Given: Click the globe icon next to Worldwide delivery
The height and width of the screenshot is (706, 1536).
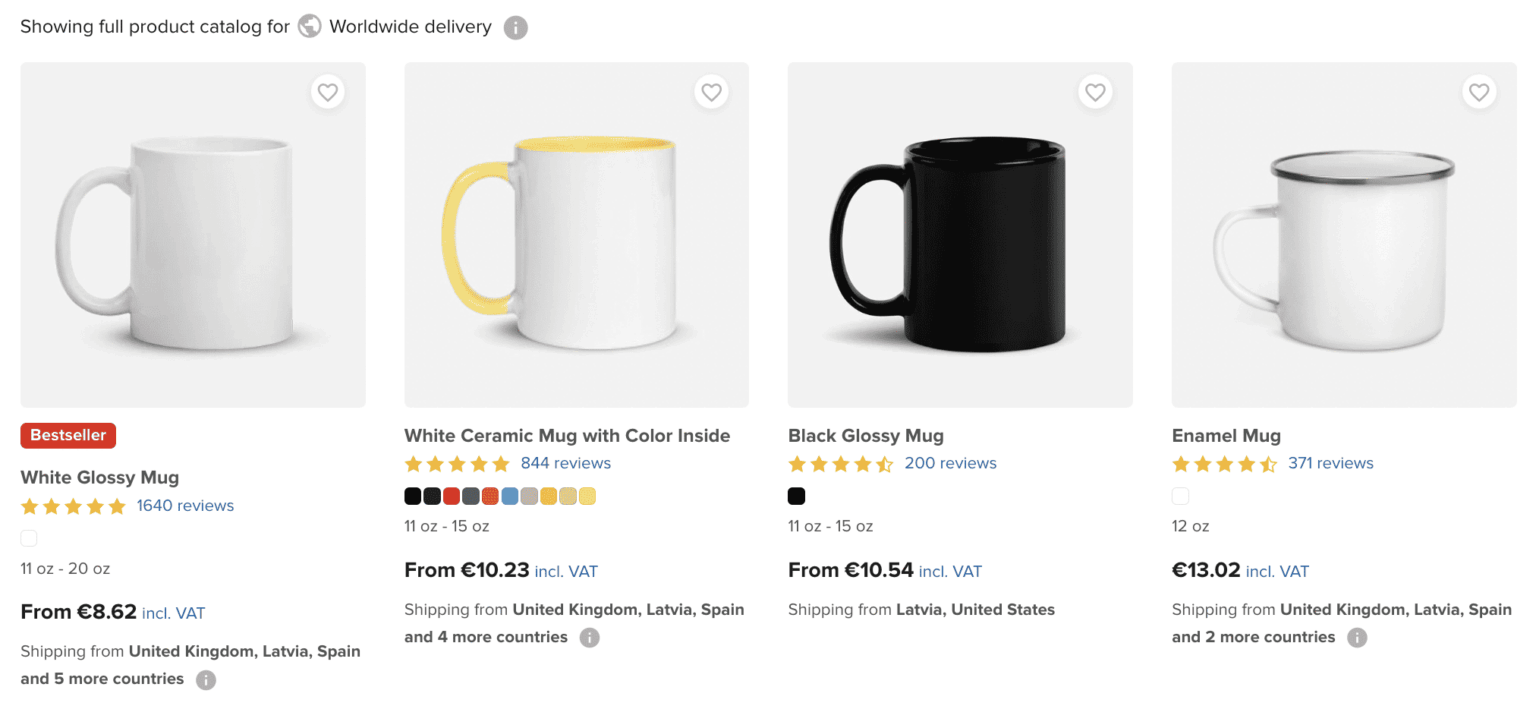Looking at the screenshot, I should [x=309, y=26].
